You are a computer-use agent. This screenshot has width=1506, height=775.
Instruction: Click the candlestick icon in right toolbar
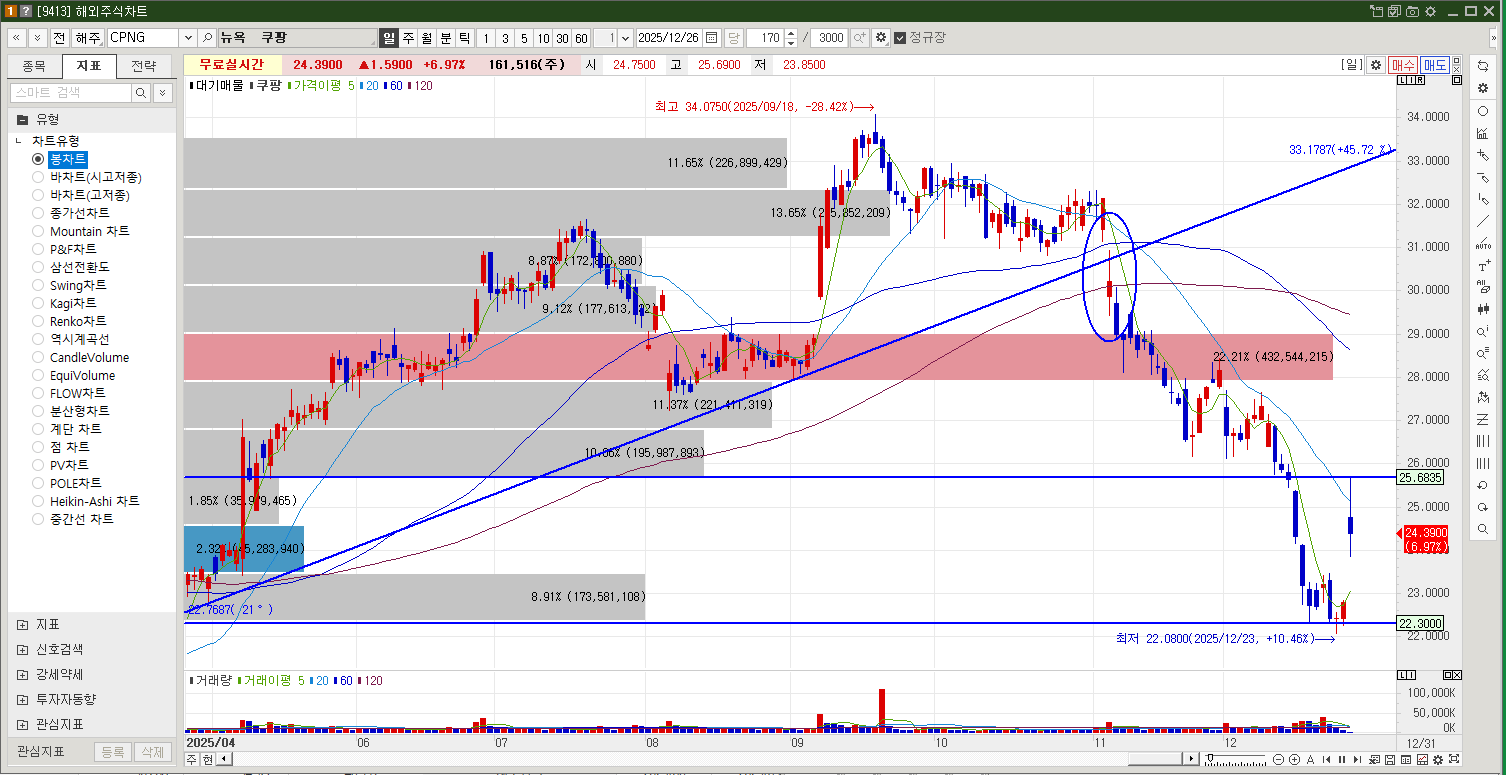1483,308
